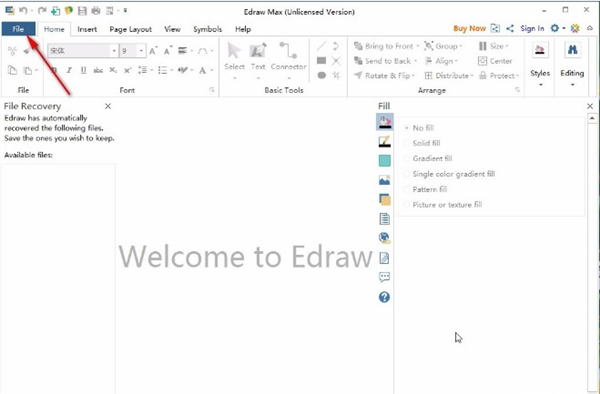This screenshot has height=394, width=600.
Task: Select the Rectangle shape tool
Action: pyautogui.click(x=321, y=60)
